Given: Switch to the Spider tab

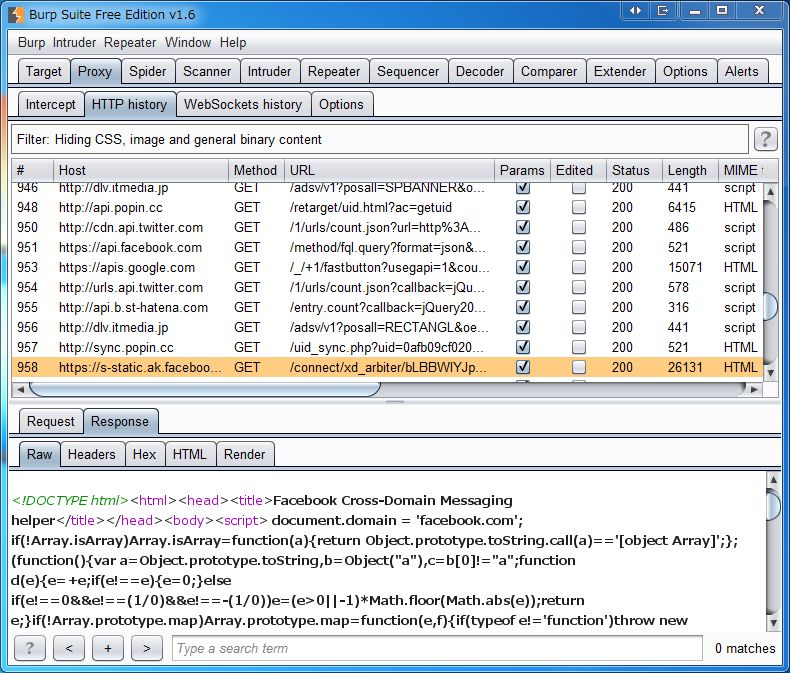Looking at the screenshot, I should (x=147, y=71).
